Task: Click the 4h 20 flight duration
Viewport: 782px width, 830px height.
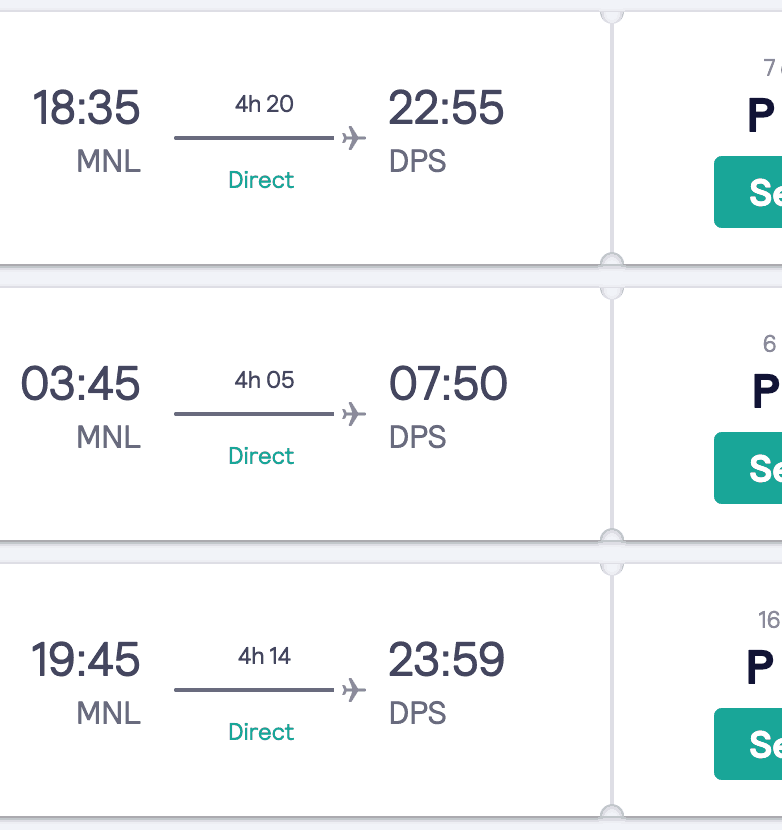Action: pos(264,104)
